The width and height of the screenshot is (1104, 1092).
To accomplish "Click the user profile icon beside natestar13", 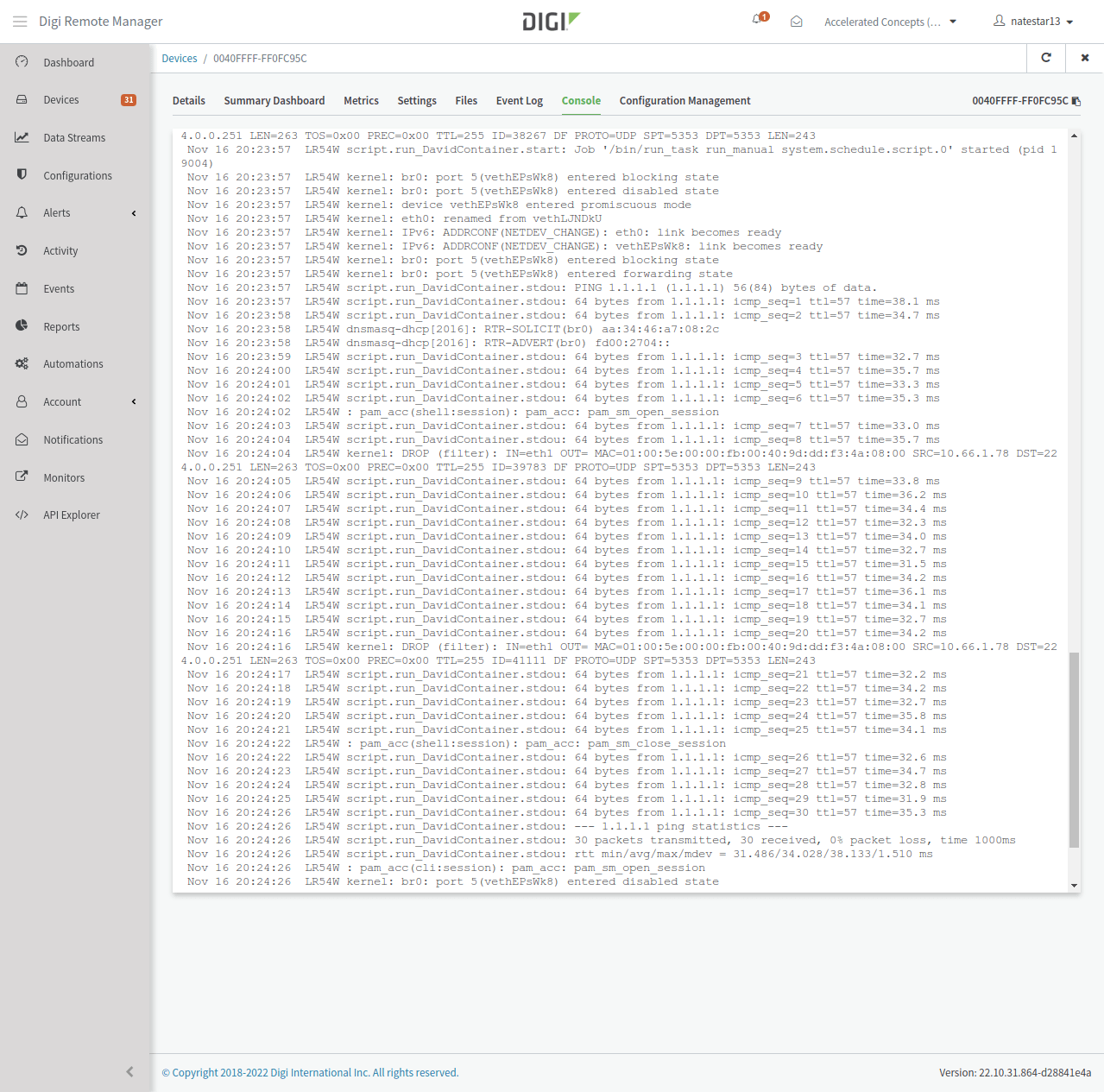I will click(1000, 21).
